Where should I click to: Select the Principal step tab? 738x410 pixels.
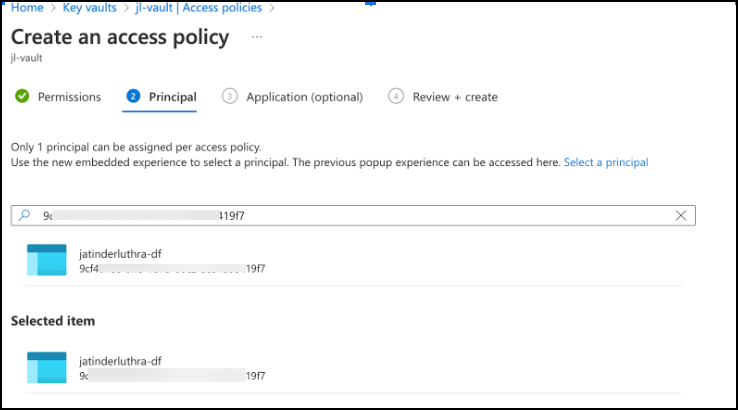coord(172,97)
